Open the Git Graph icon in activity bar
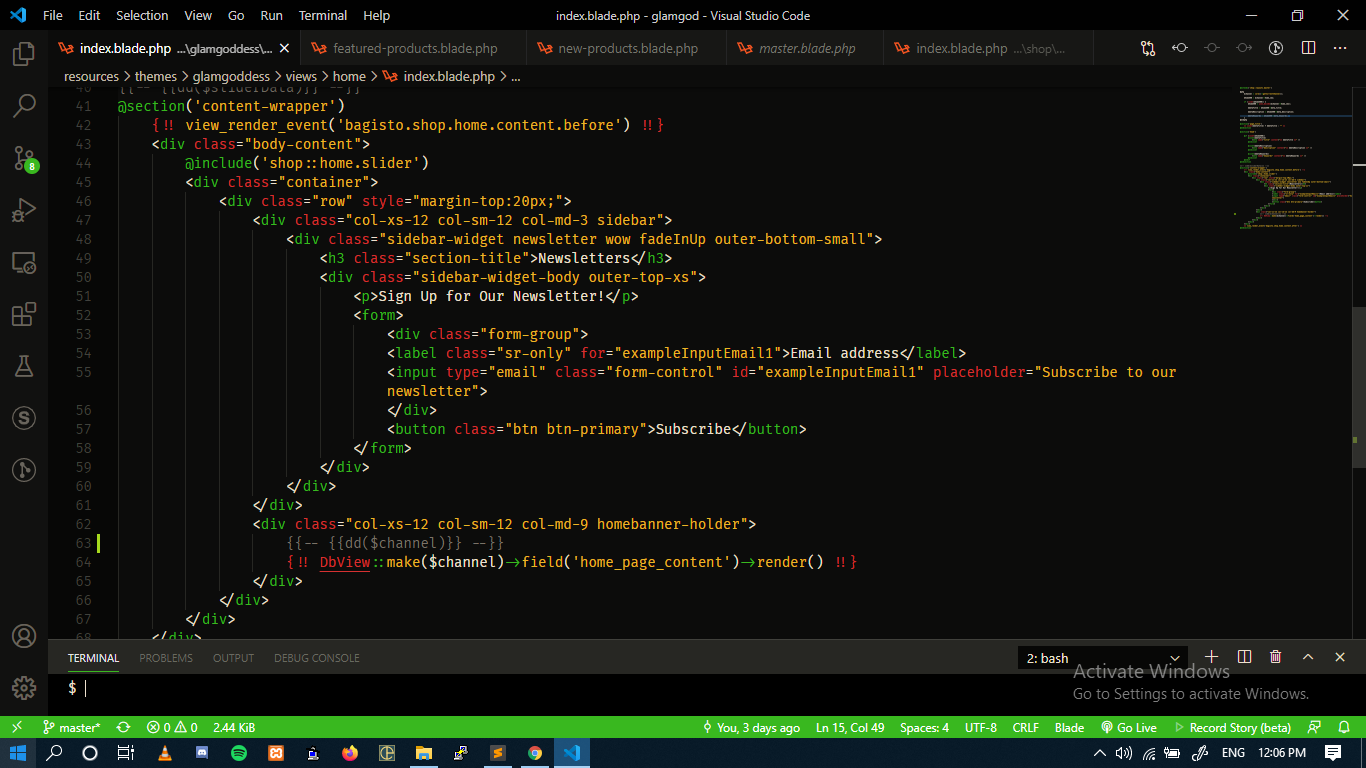This screenshot has height=768, width=1366. coord(24,469)
